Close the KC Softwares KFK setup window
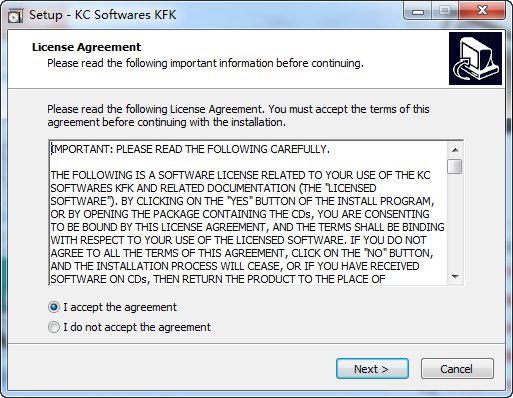This screenshot has height=398, width=513. (482, 11)
